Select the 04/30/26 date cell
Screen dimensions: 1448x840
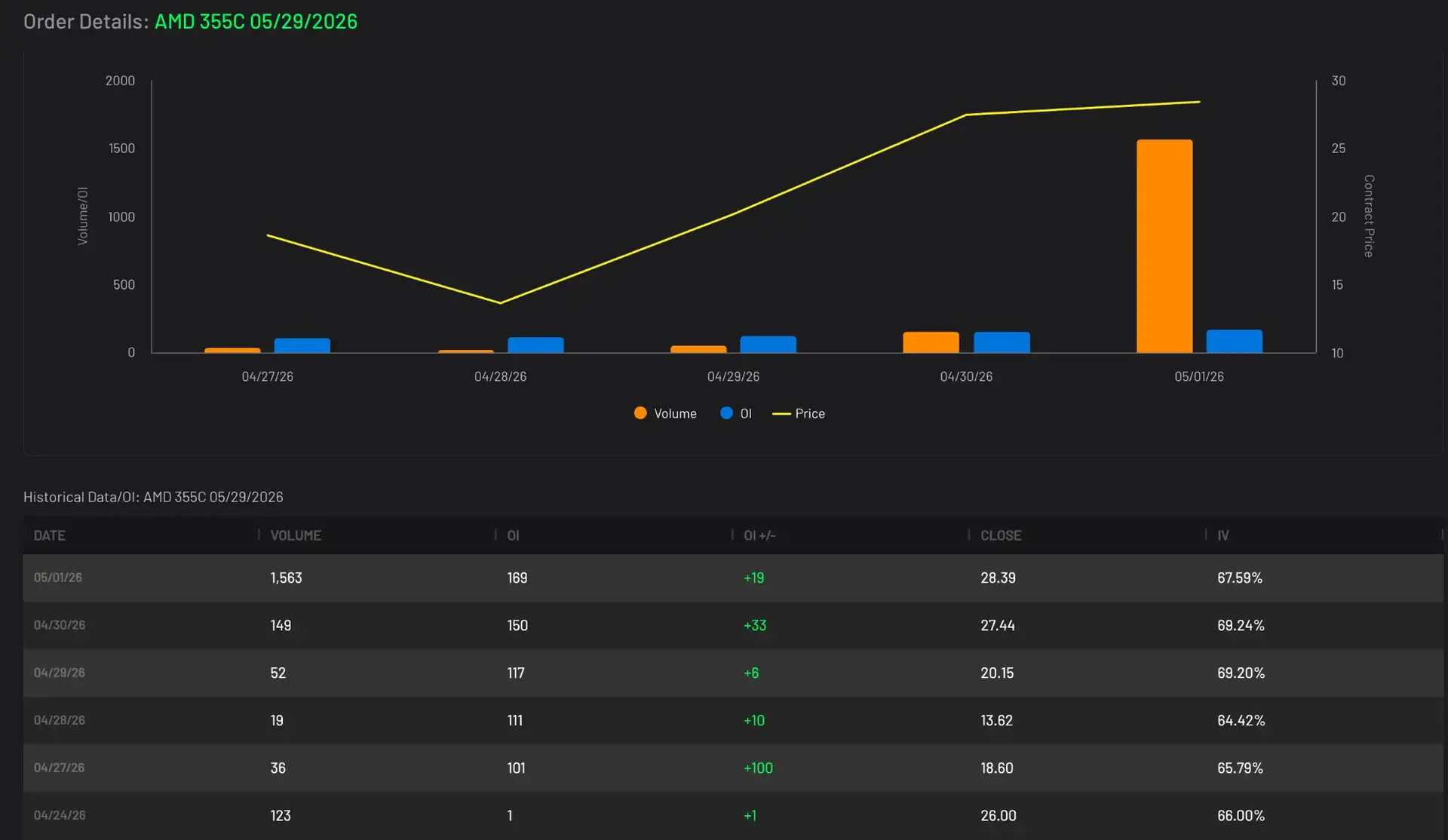[60, 625]
